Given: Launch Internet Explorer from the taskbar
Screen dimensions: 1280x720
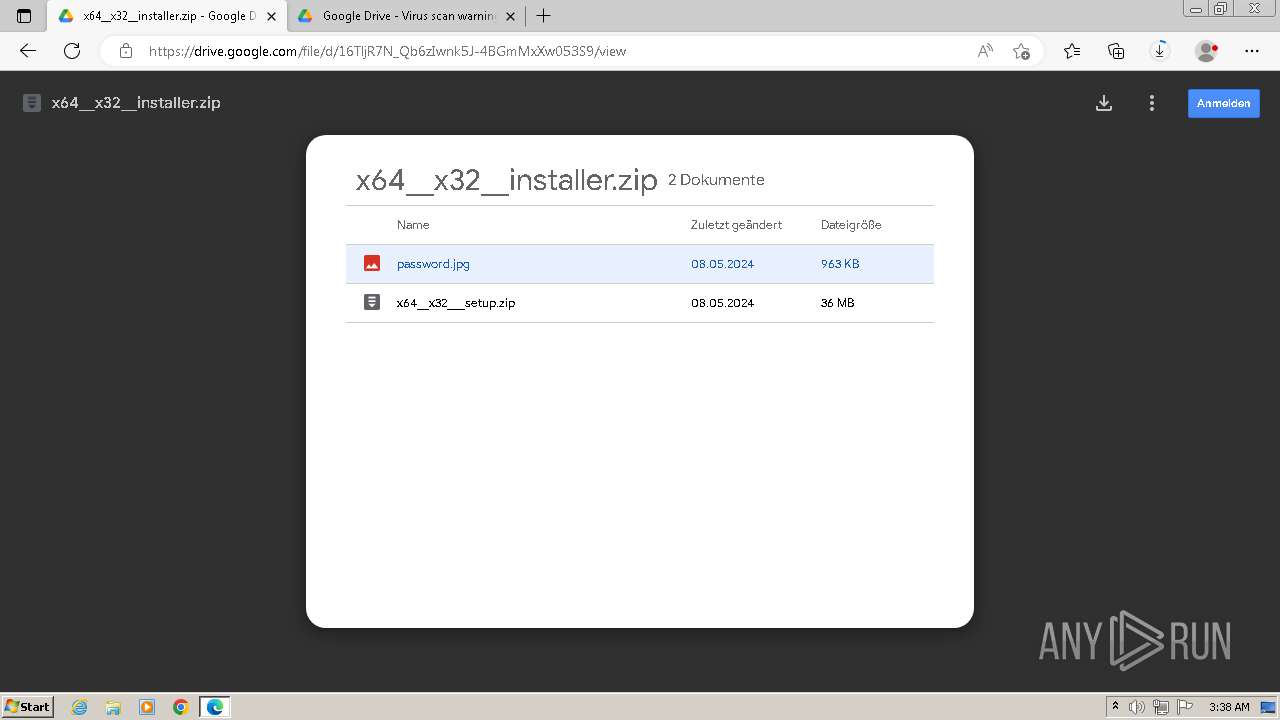Looking at the screenshot, I should 80,707.
